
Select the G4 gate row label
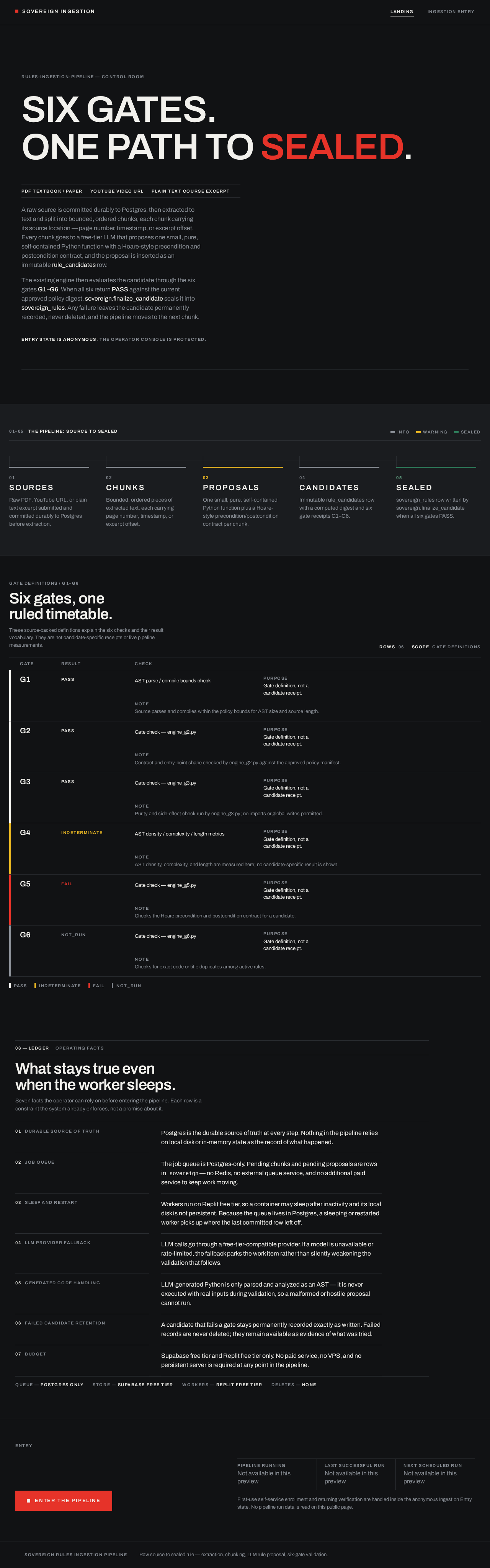(x=25, y=833)
